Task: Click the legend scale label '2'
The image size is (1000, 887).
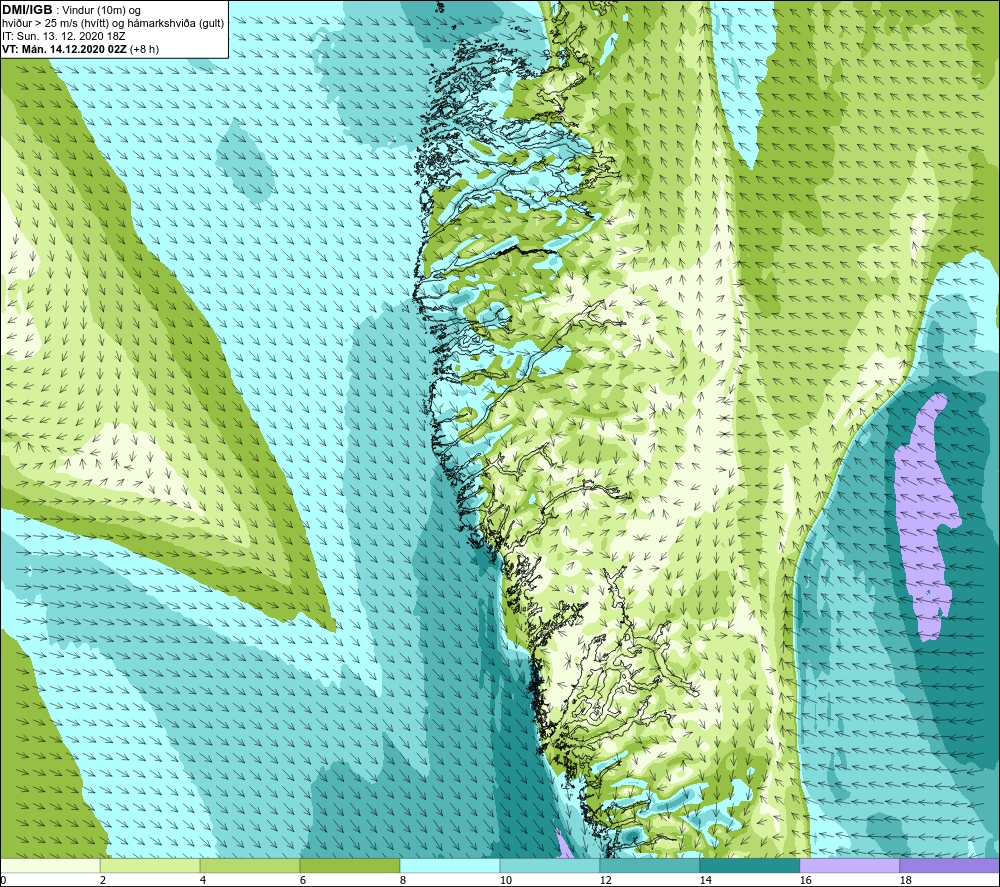Action: (x=103, y=881)
